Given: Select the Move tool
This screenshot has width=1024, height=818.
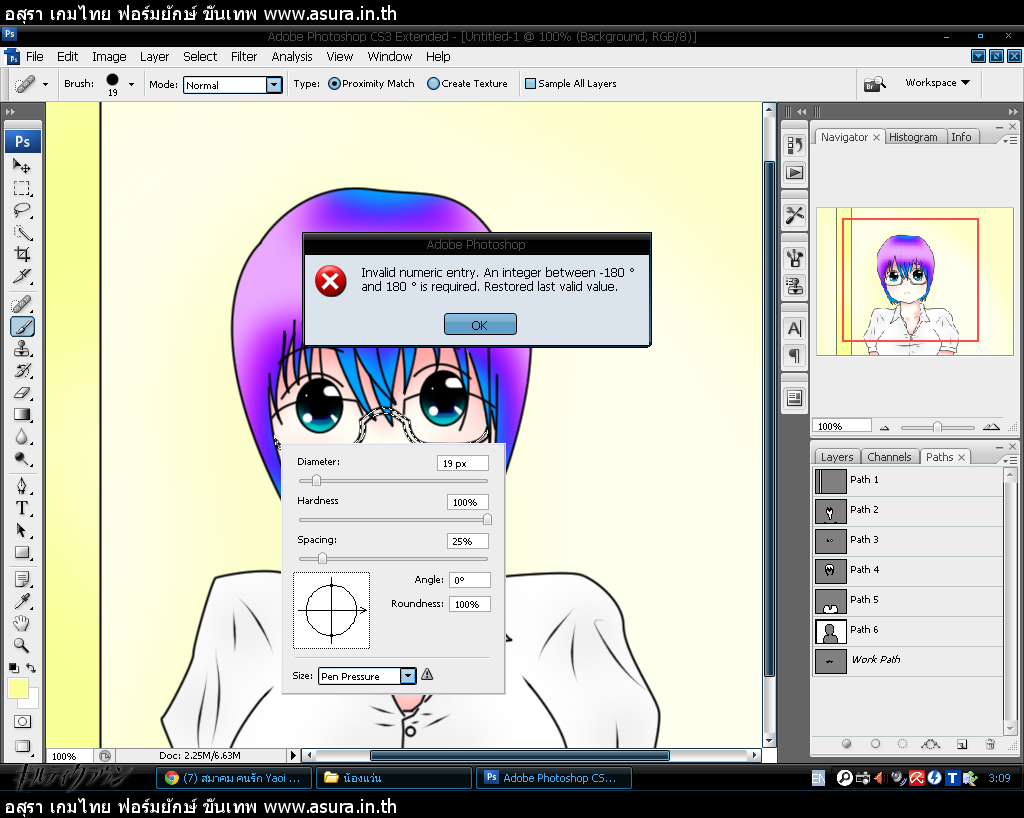Looking at the screenshot, I should 22,166.
